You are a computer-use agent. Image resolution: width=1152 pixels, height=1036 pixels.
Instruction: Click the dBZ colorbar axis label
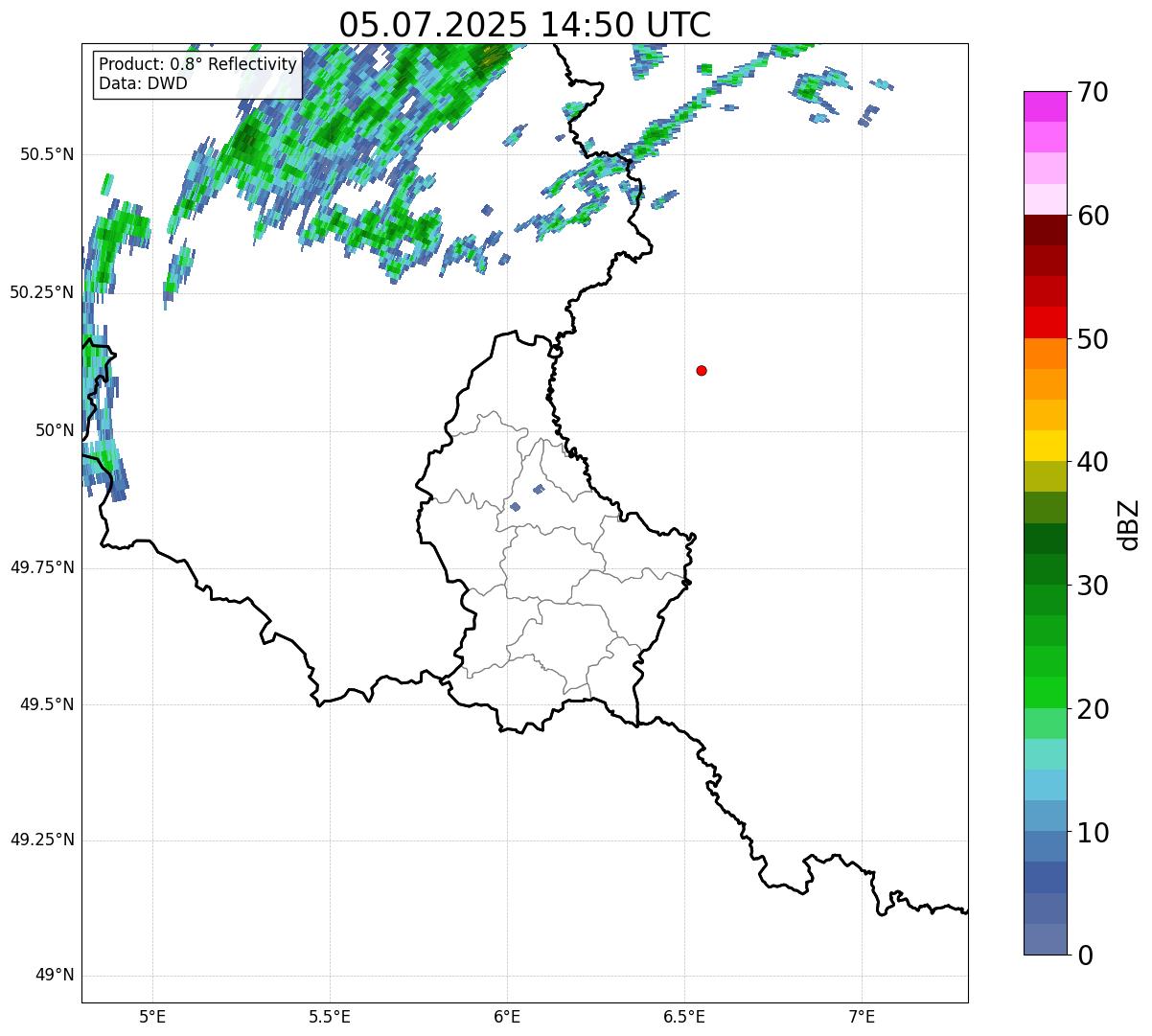(1130, 524)
